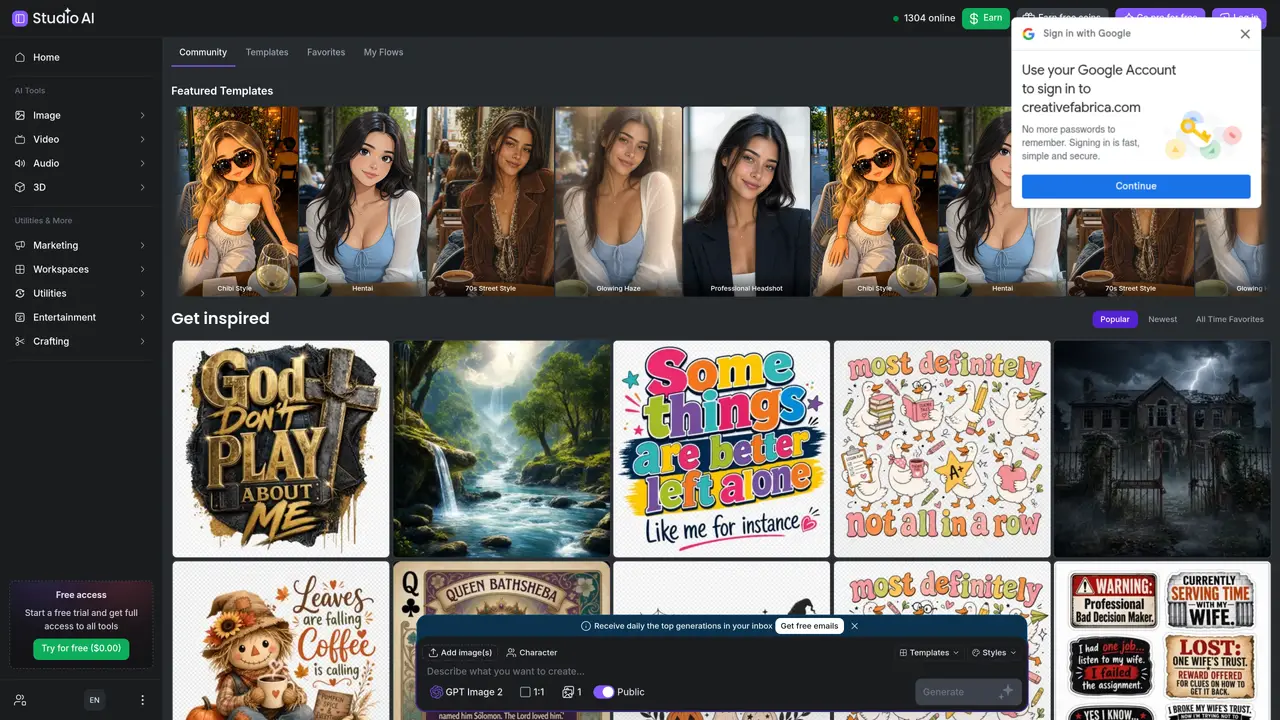Switch to the My Flows tab
The width and height of the screenshot is (1280, 720).
coord(383,52)
